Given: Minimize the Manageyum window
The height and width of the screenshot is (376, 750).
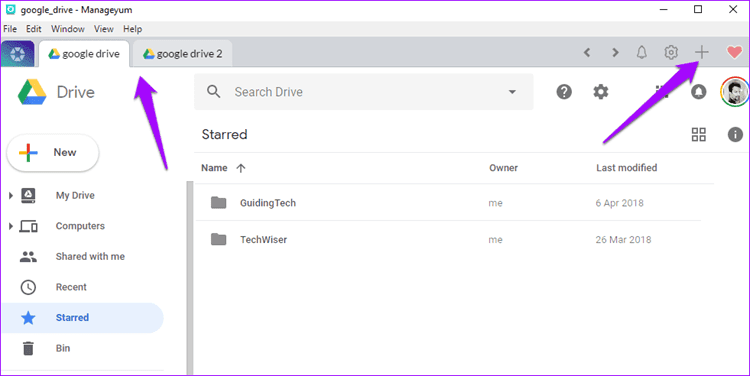Looking at the screenshot, I should tap(663, 10).
